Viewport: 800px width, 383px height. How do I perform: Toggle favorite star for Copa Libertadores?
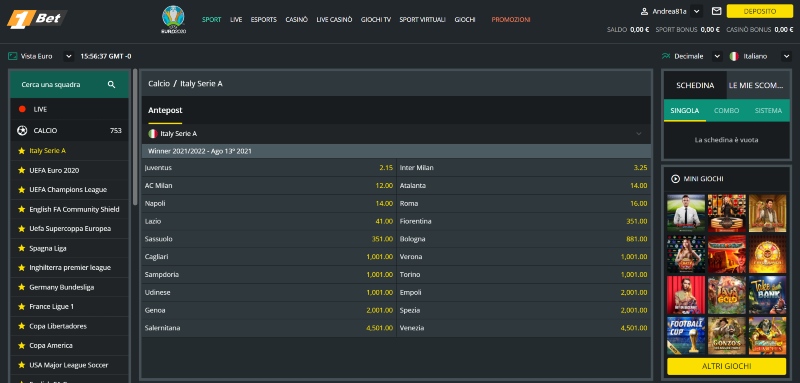[x=21, y=326]
